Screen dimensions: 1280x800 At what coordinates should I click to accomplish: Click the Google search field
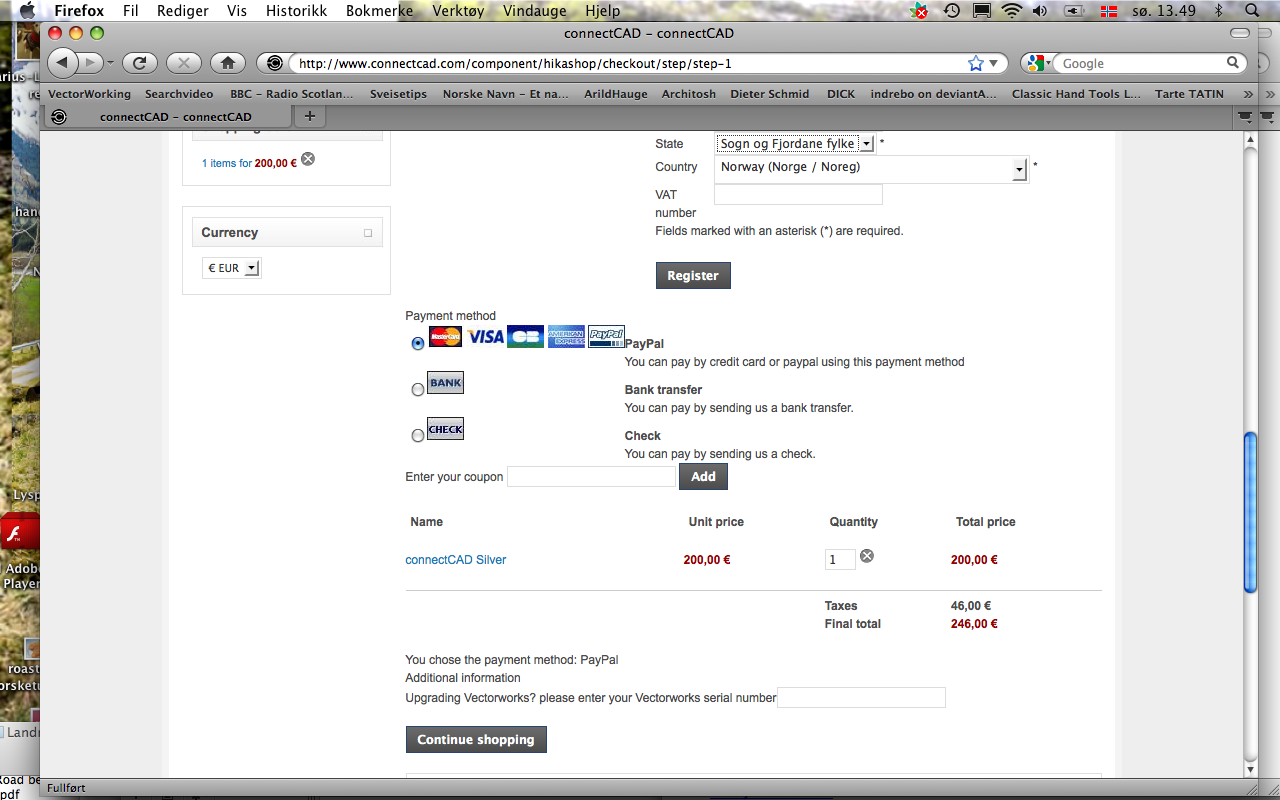pos(1141,63)
